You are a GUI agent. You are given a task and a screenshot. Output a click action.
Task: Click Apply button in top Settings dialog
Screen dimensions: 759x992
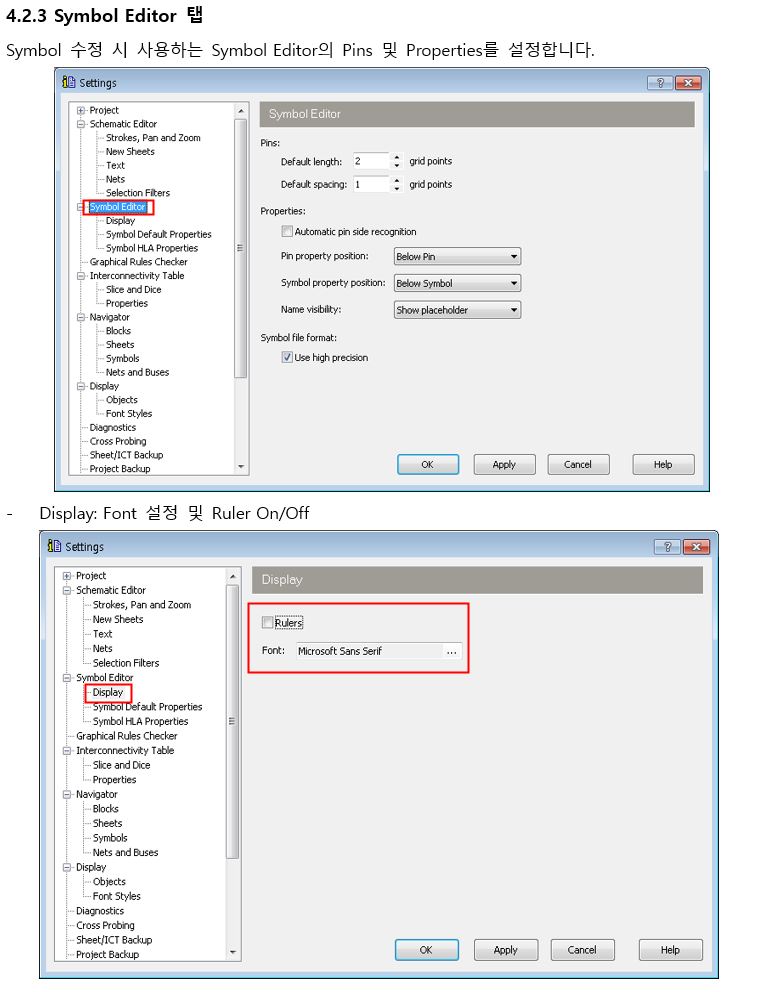point(504,464)
